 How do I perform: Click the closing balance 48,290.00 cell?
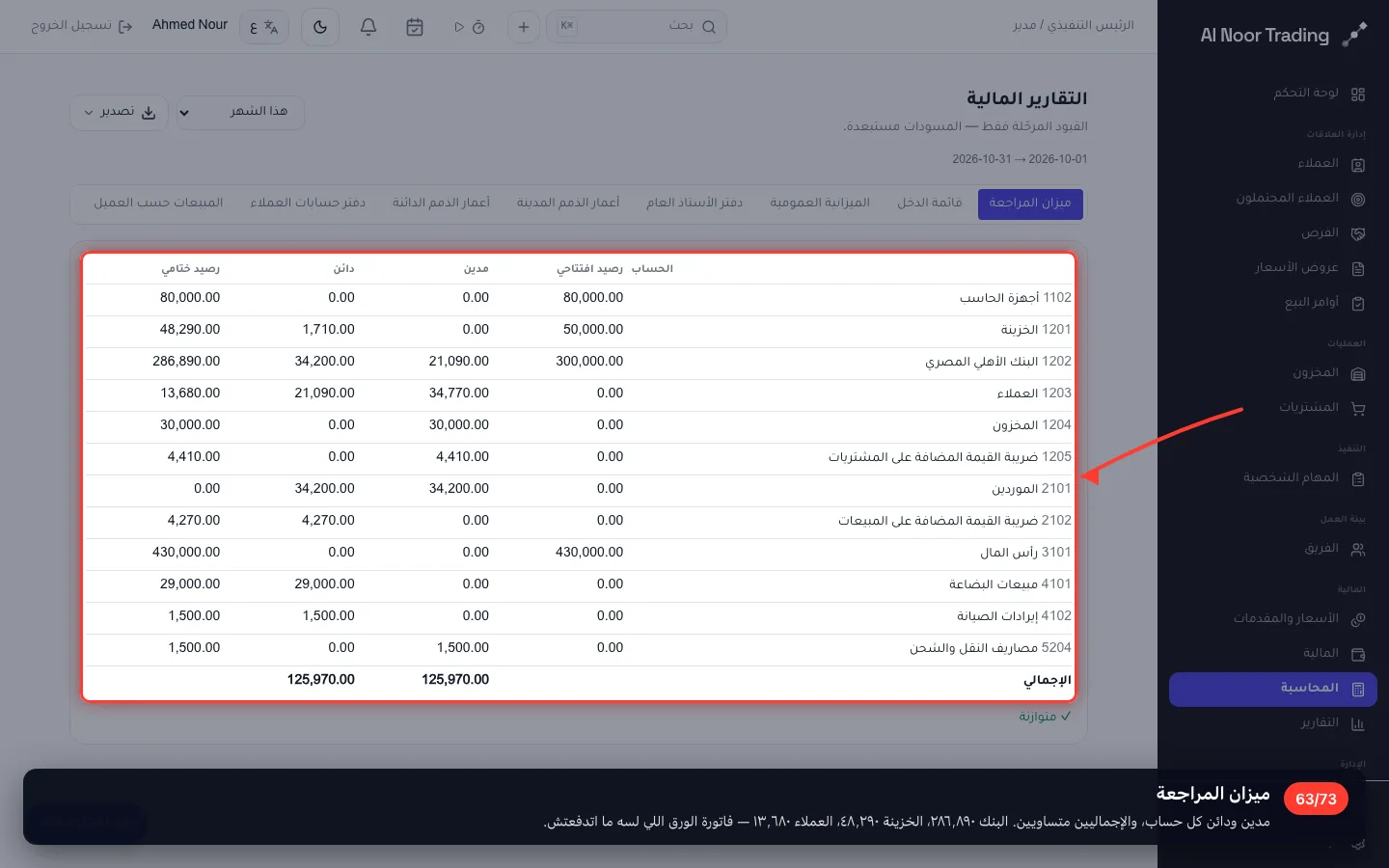pyautogui.click(x=190, y=329)
